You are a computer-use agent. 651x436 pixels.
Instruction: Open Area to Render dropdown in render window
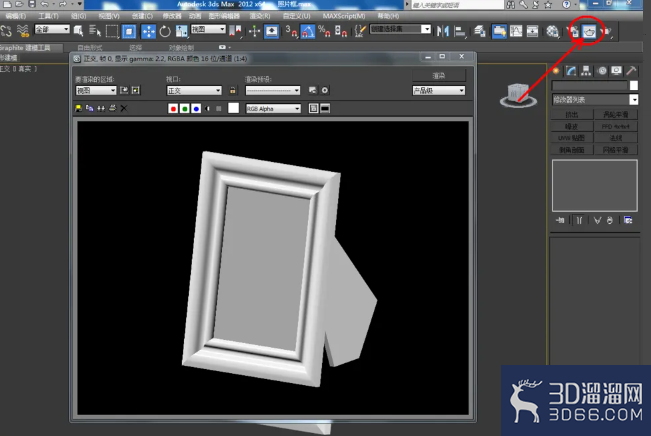pos(96,90)
